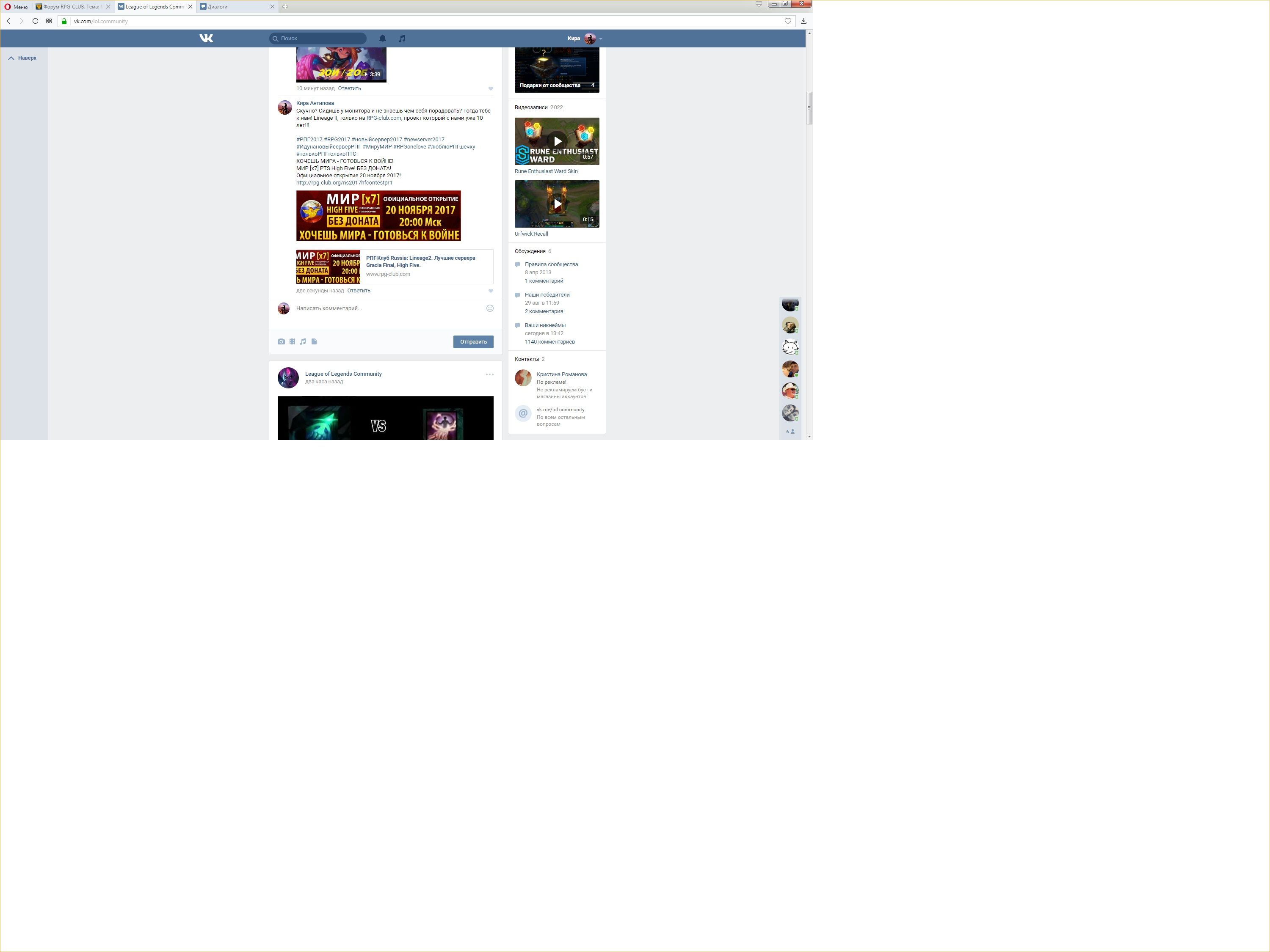Attach a photo using camera icon
The width and height of the screenshot is (1270, 952).
click(281, 341)
